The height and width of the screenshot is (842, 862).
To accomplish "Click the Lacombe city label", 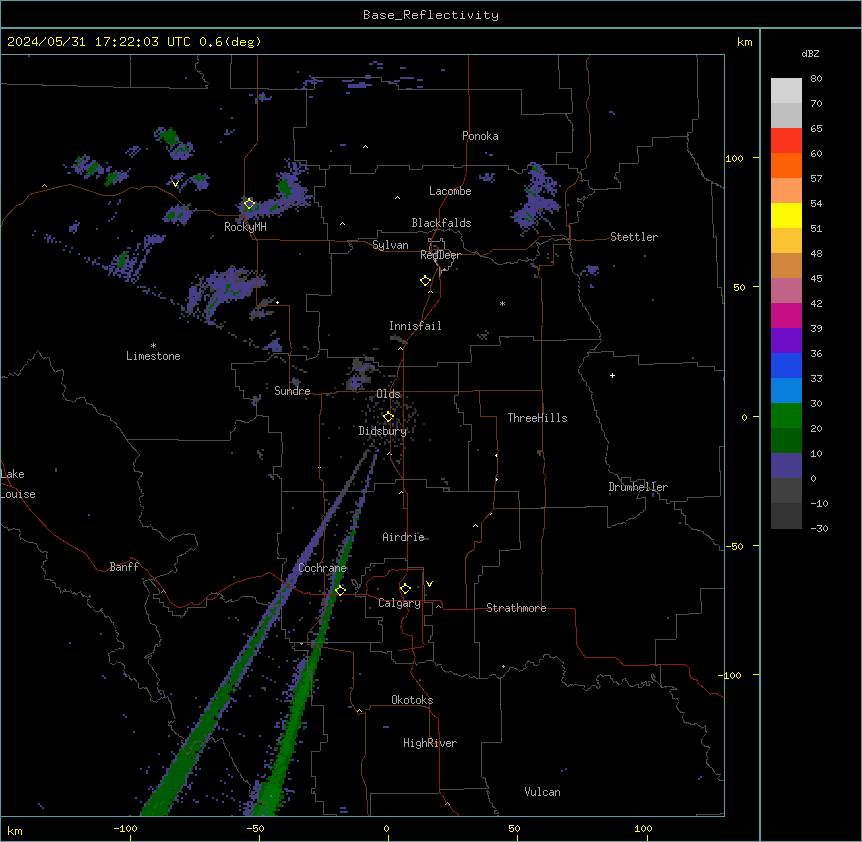I will pos(450,191).
